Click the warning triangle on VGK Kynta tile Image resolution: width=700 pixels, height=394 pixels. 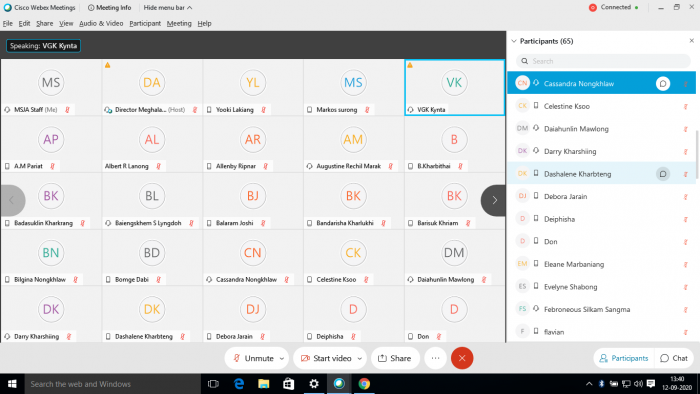click(410, 65)
